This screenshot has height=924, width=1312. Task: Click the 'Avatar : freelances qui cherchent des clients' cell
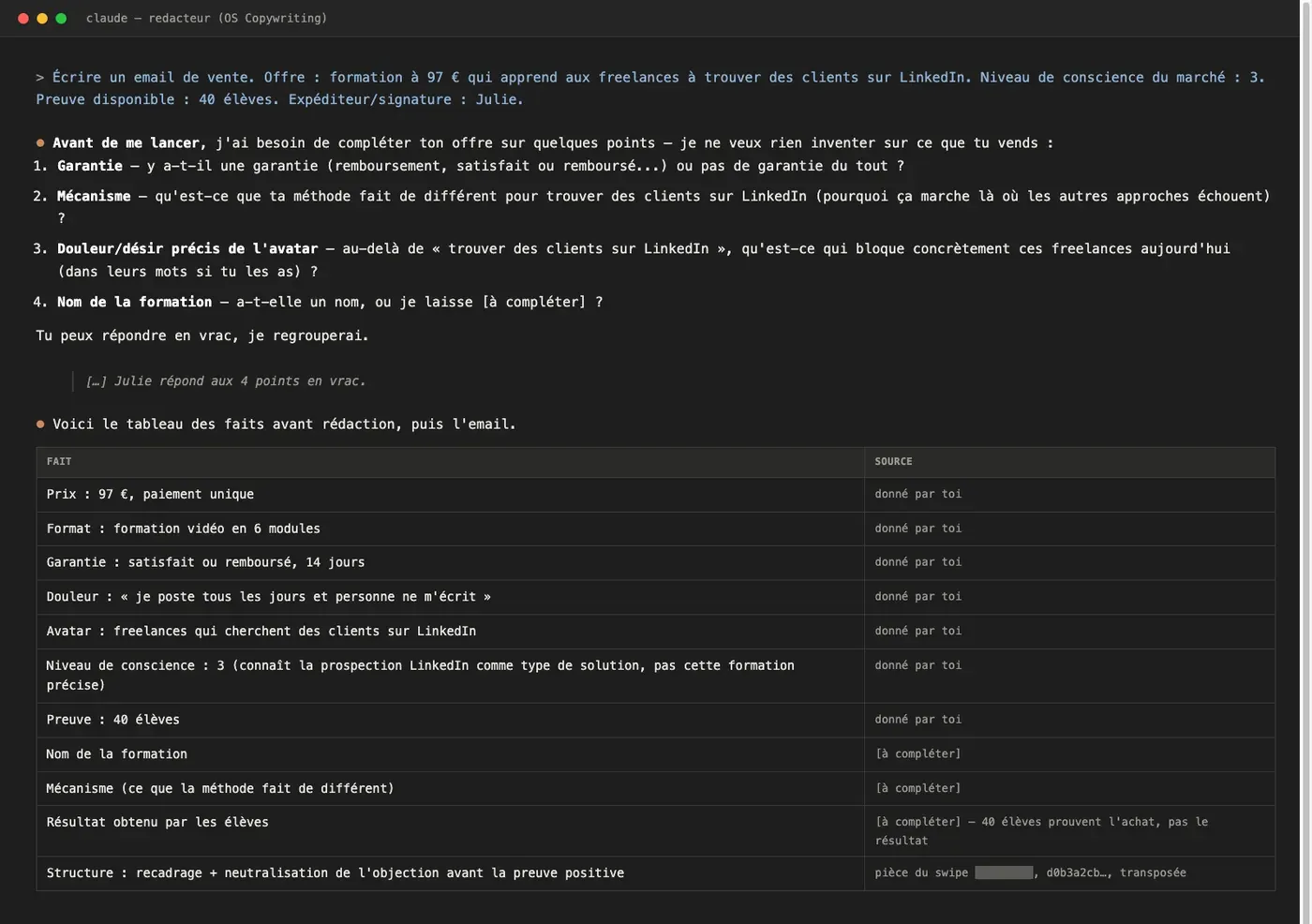pyautogui.click(x=450, y=632)
